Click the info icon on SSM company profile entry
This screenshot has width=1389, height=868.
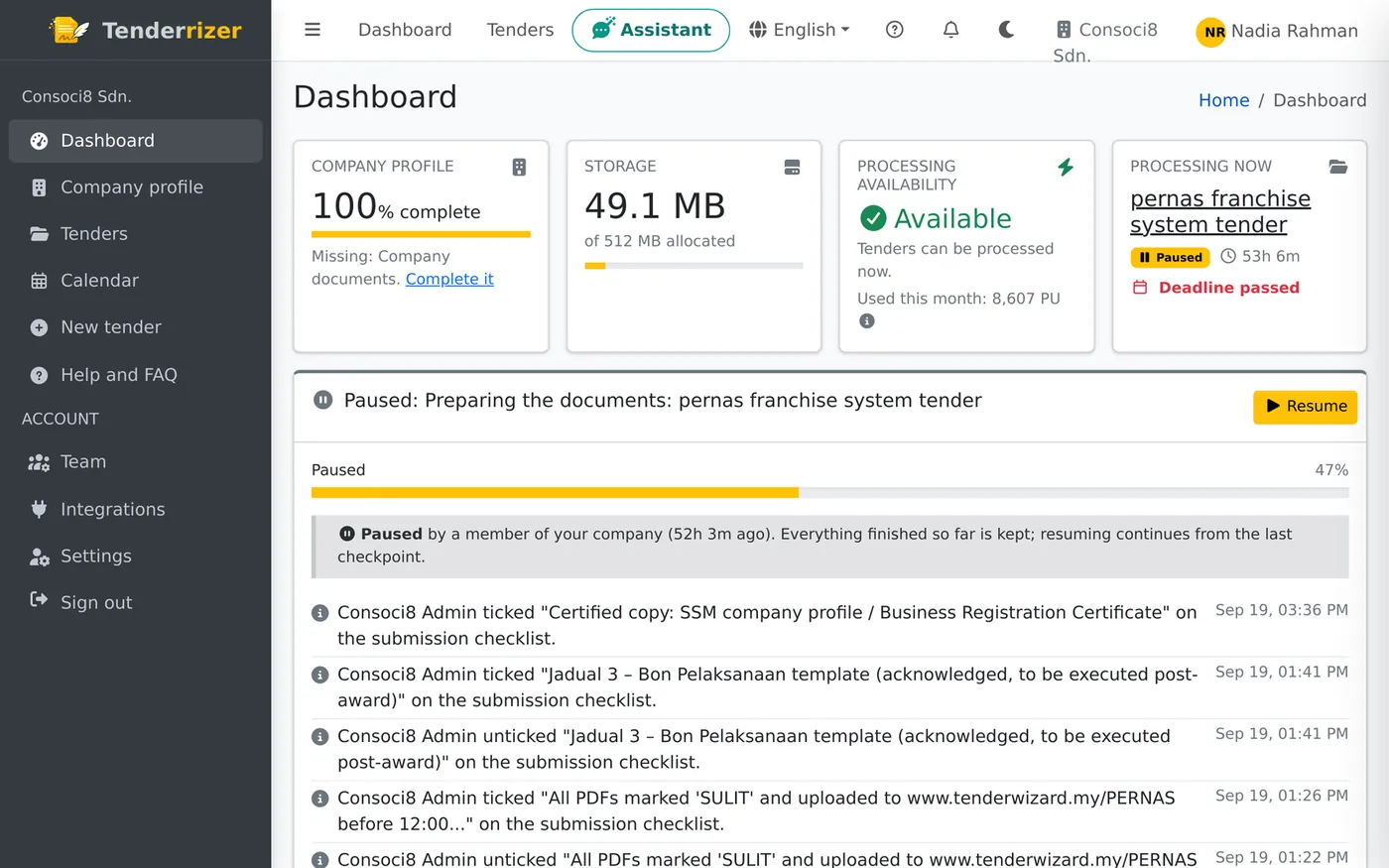[x=320, y=613]
